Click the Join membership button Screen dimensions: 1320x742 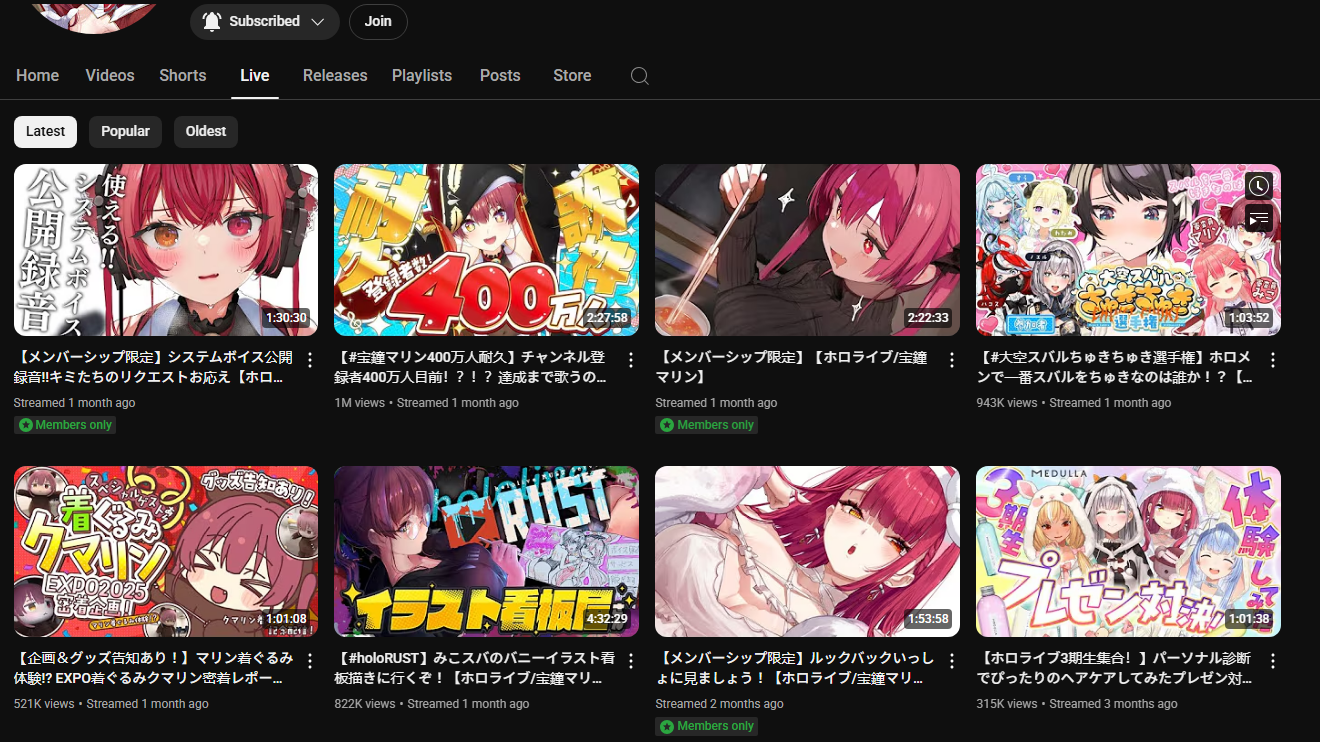378,21
